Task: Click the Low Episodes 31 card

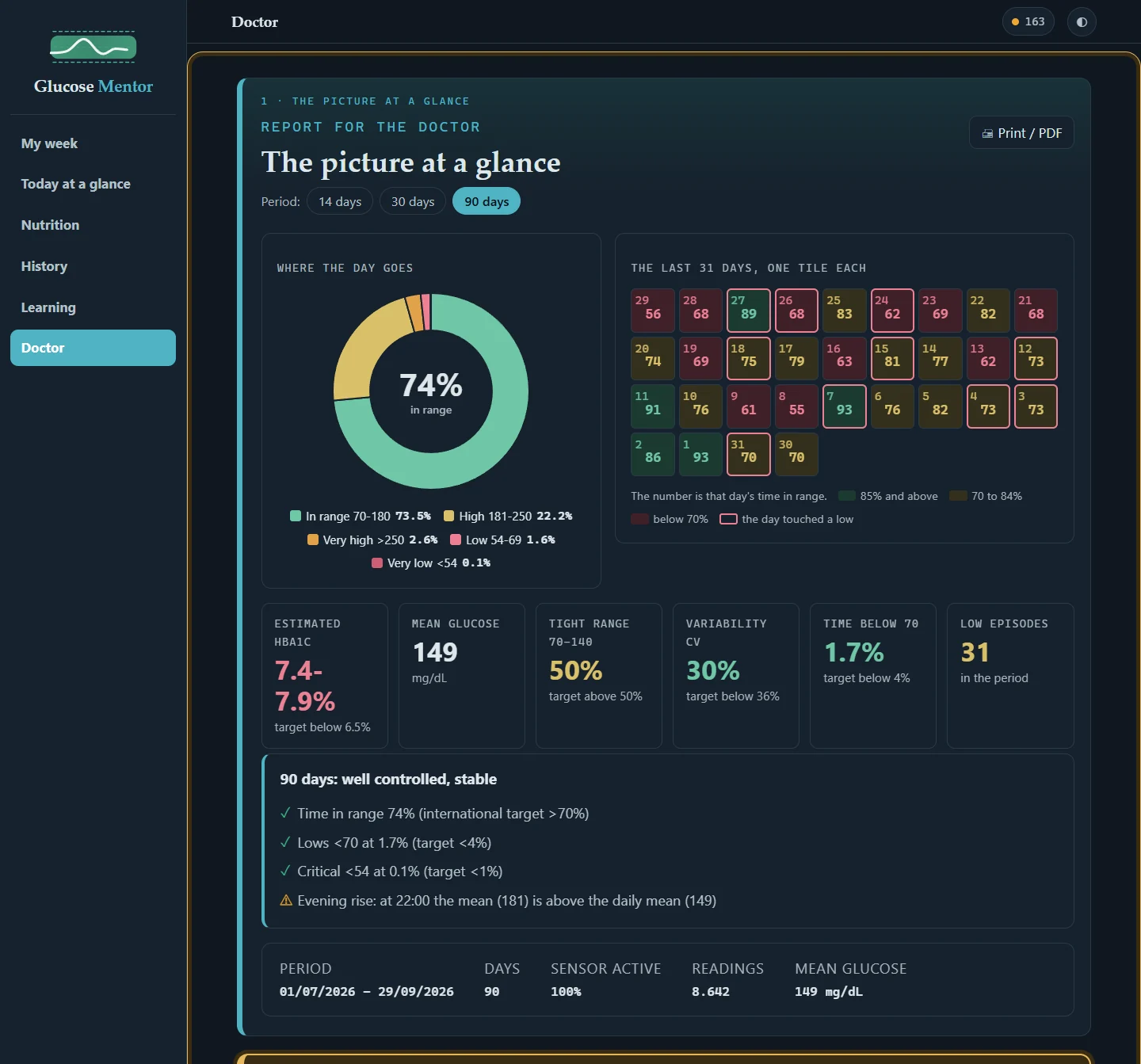Action: coord(1010,676)
